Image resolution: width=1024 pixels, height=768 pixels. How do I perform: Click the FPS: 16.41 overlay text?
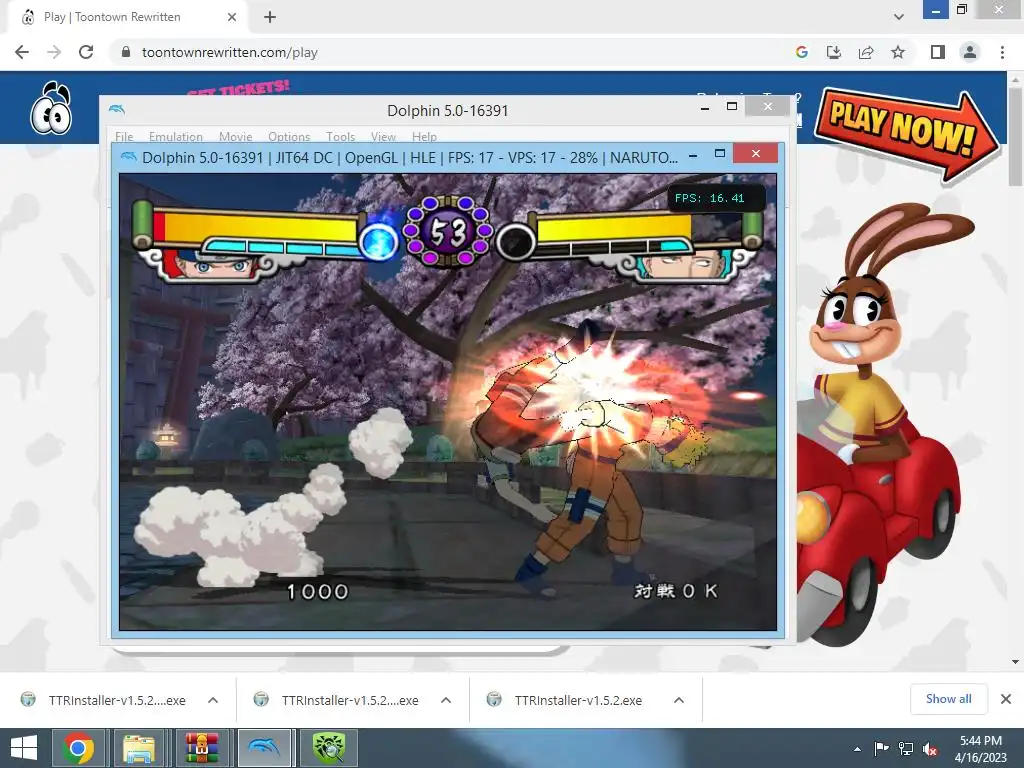pyautogui.click(x=709, y=198)
